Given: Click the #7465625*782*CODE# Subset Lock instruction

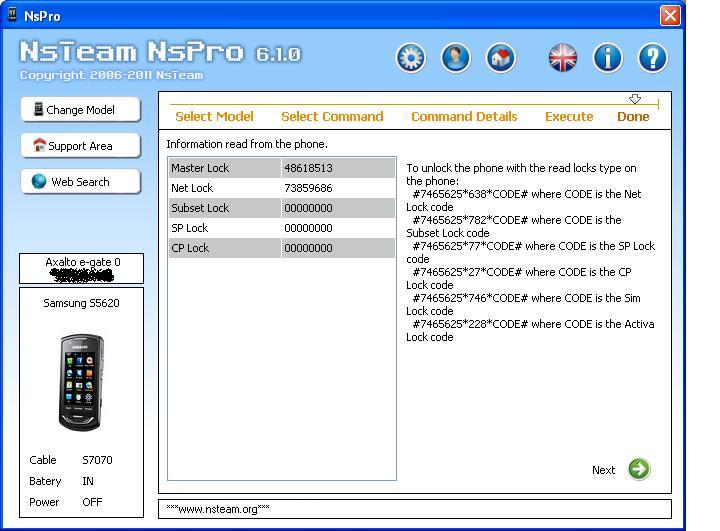Looking at the screenshot, I should (513, 226).
